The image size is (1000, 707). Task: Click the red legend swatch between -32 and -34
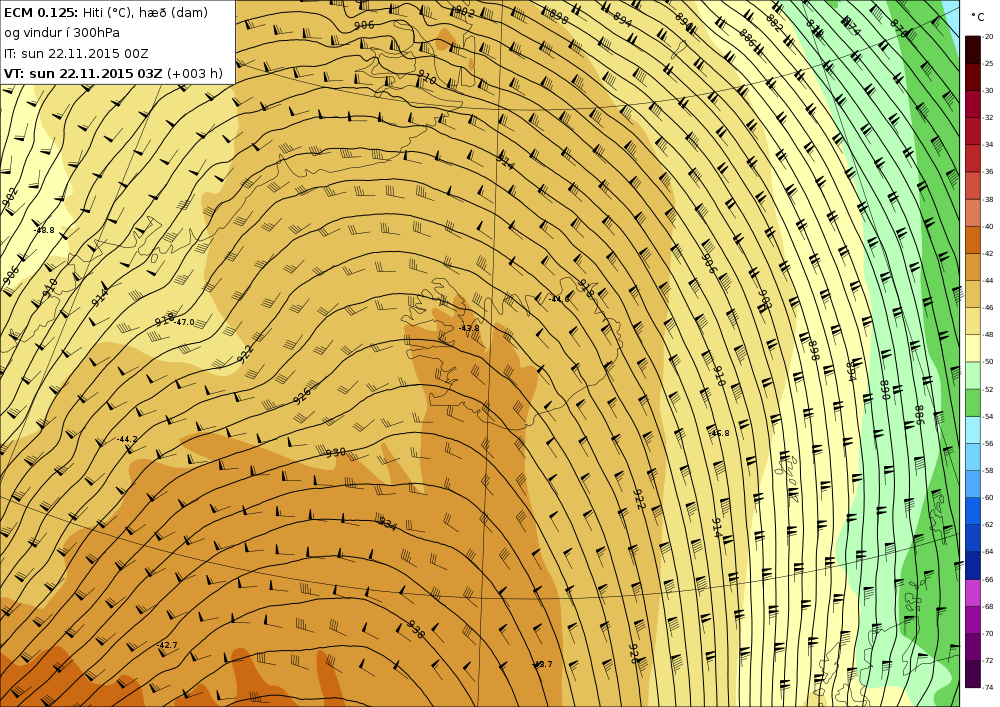pos(973,131)
